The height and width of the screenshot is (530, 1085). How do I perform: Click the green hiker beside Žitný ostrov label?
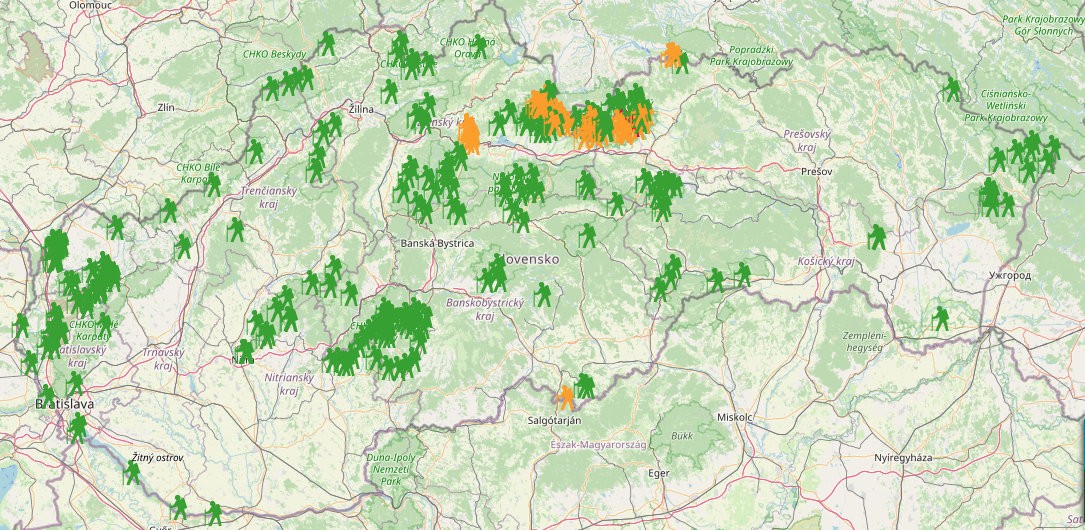click(132, 472)
